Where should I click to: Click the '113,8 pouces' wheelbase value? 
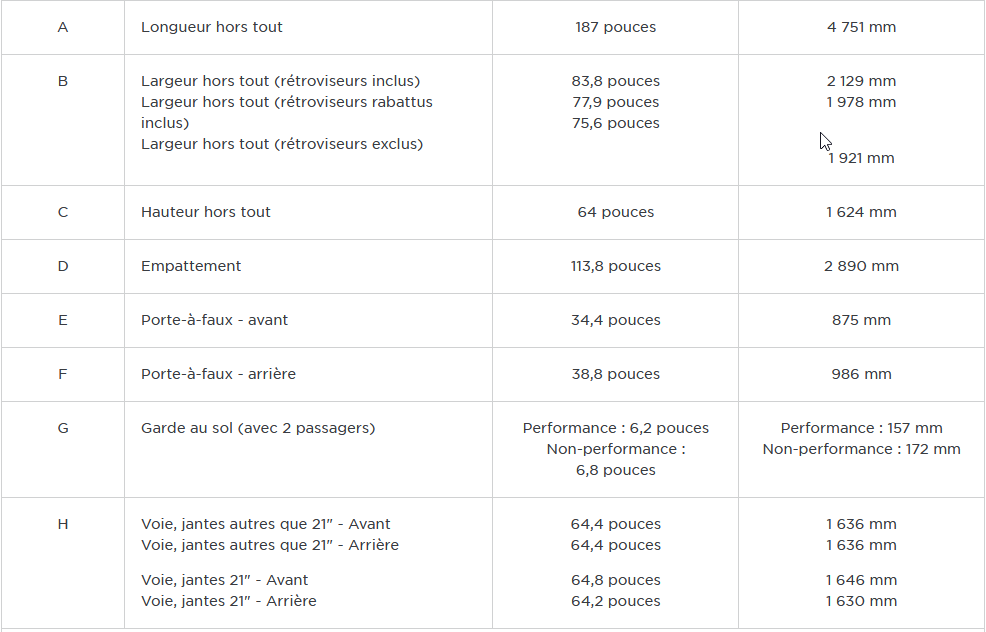tap(616, 266)
